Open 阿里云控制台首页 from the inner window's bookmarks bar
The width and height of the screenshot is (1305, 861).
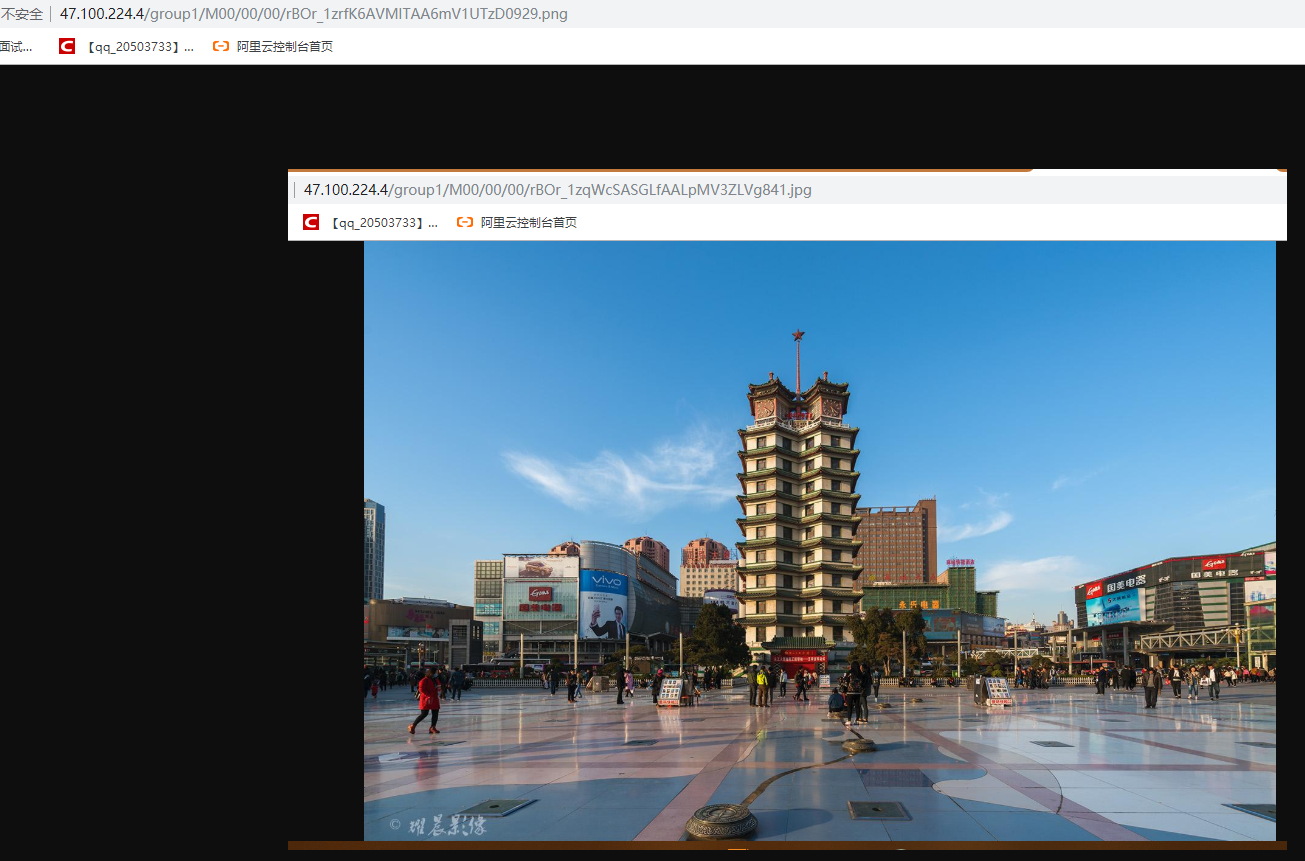[529, 222]
